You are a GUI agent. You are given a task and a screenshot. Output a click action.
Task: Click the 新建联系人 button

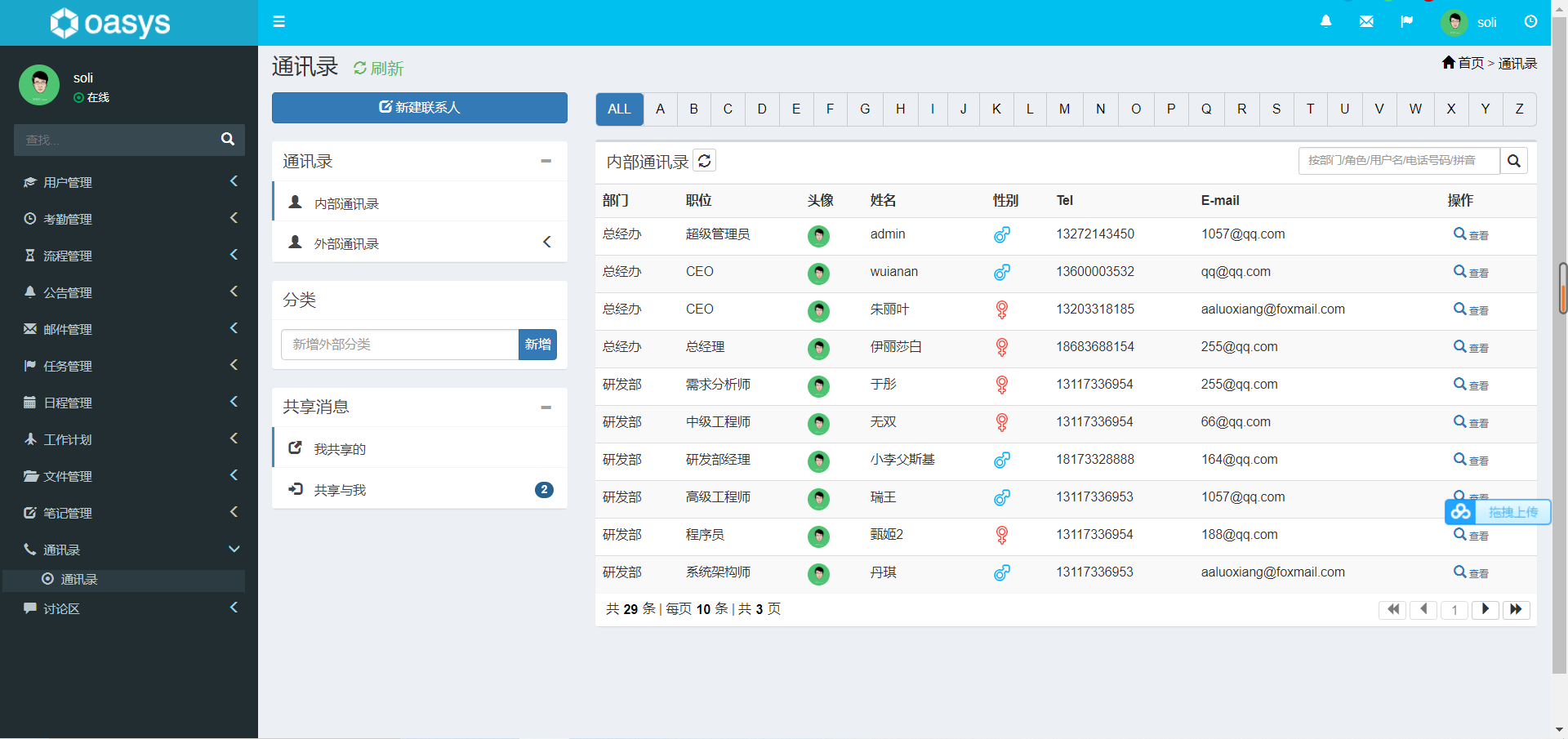[419, 107]
